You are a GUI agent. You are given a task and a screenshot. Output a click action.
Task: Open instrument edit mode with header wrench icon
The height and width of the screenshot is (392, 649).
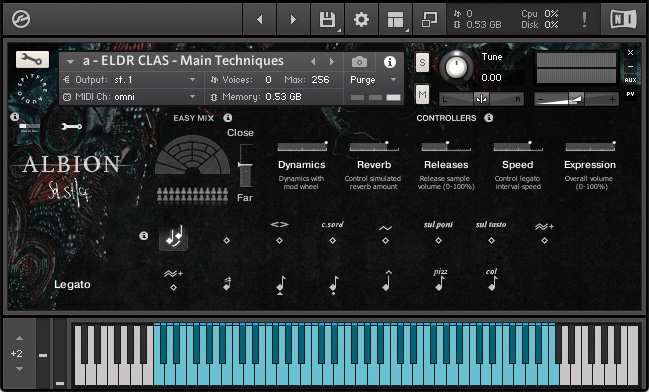click(x=32, y=60)
